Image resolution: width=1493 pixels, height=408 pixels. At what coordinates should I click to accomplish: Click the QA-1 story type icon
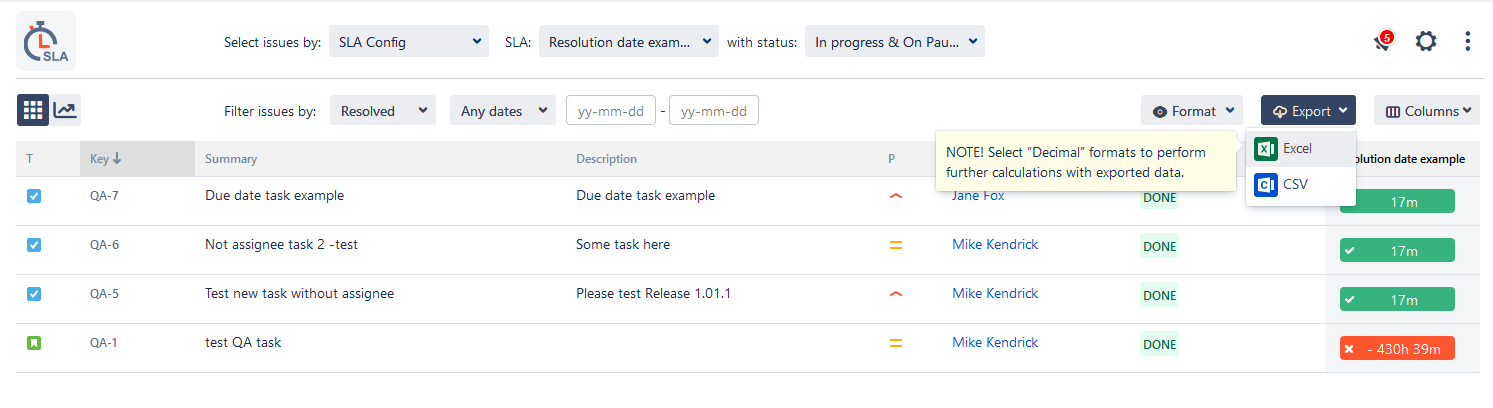(34, 343)
